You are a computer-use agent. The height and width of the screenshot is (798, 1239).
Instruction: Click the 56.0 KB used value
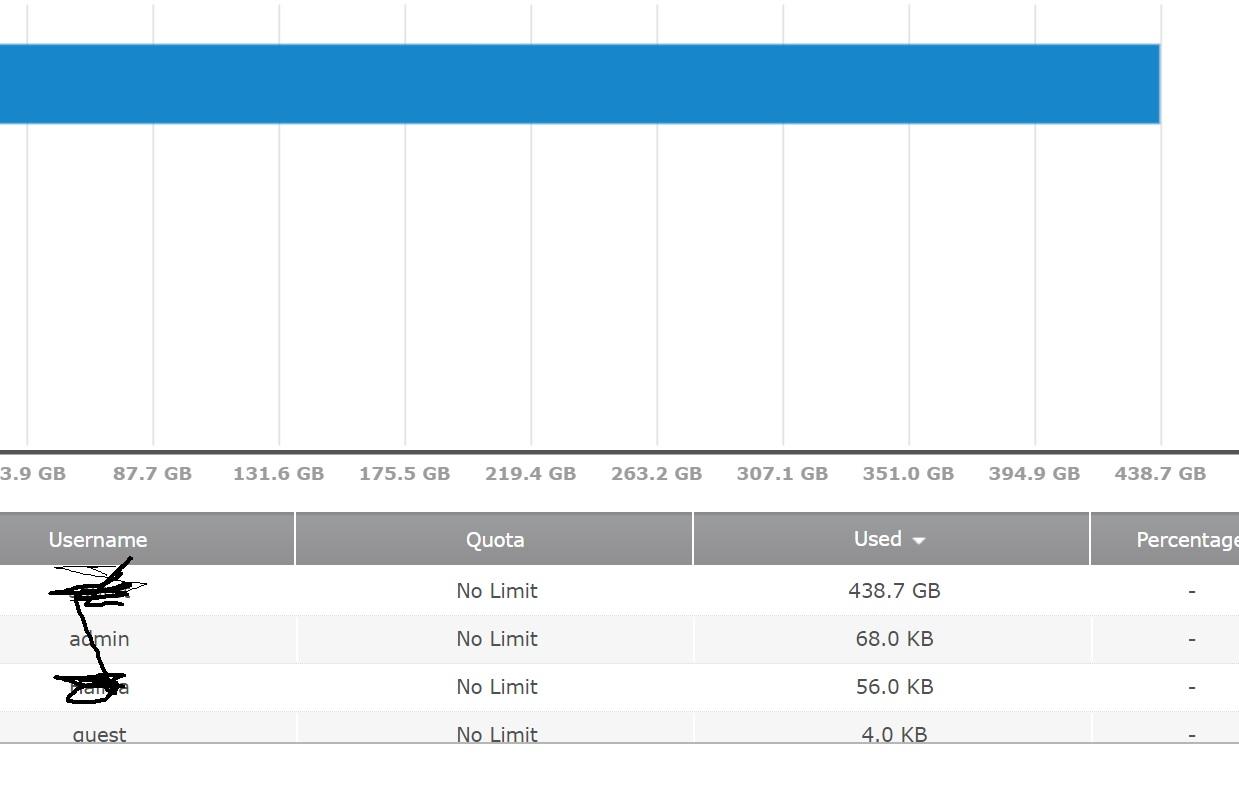point(894,687)
